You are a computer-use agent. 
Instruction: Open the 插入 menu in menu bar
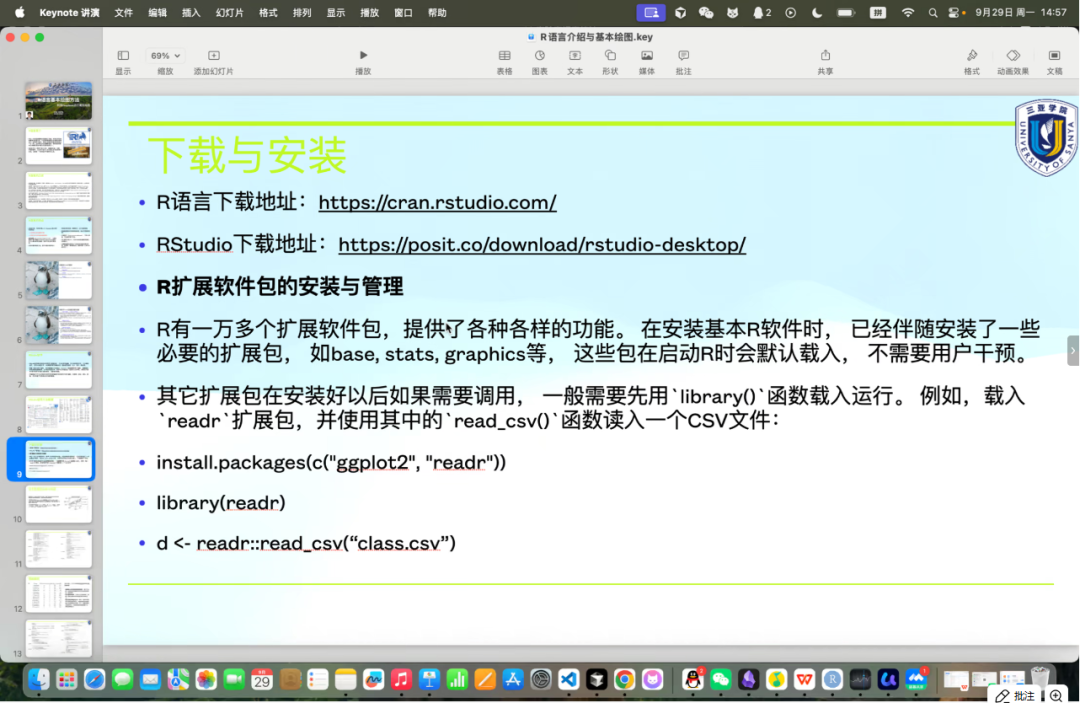coord(191,13)
